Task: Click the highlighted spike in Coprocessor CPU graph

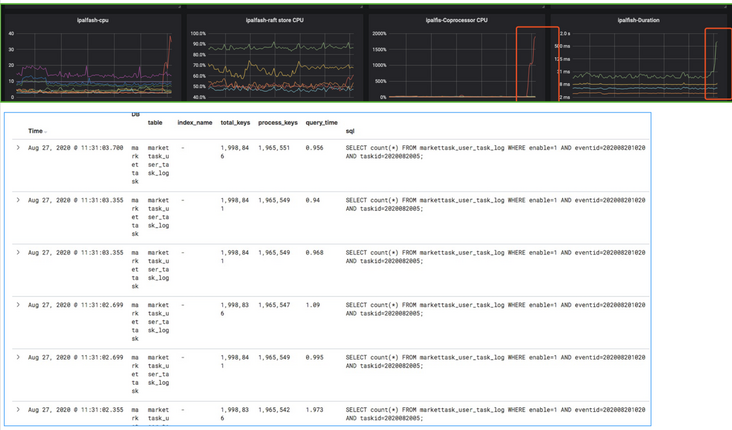Action: 532,62
